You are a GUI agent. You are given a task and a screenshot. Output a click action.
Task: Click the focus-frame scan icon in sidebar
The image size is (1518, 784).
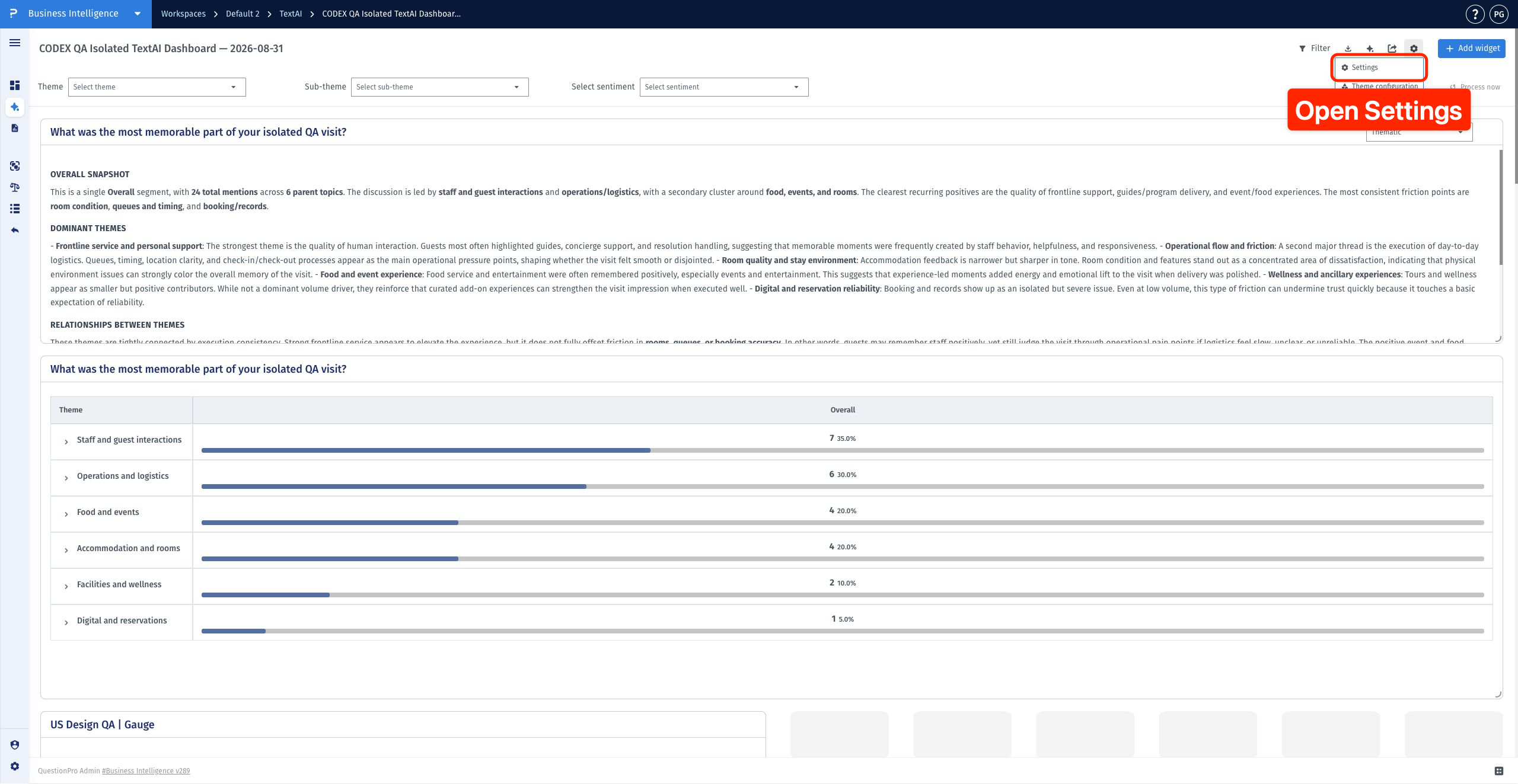pos(15,166)
